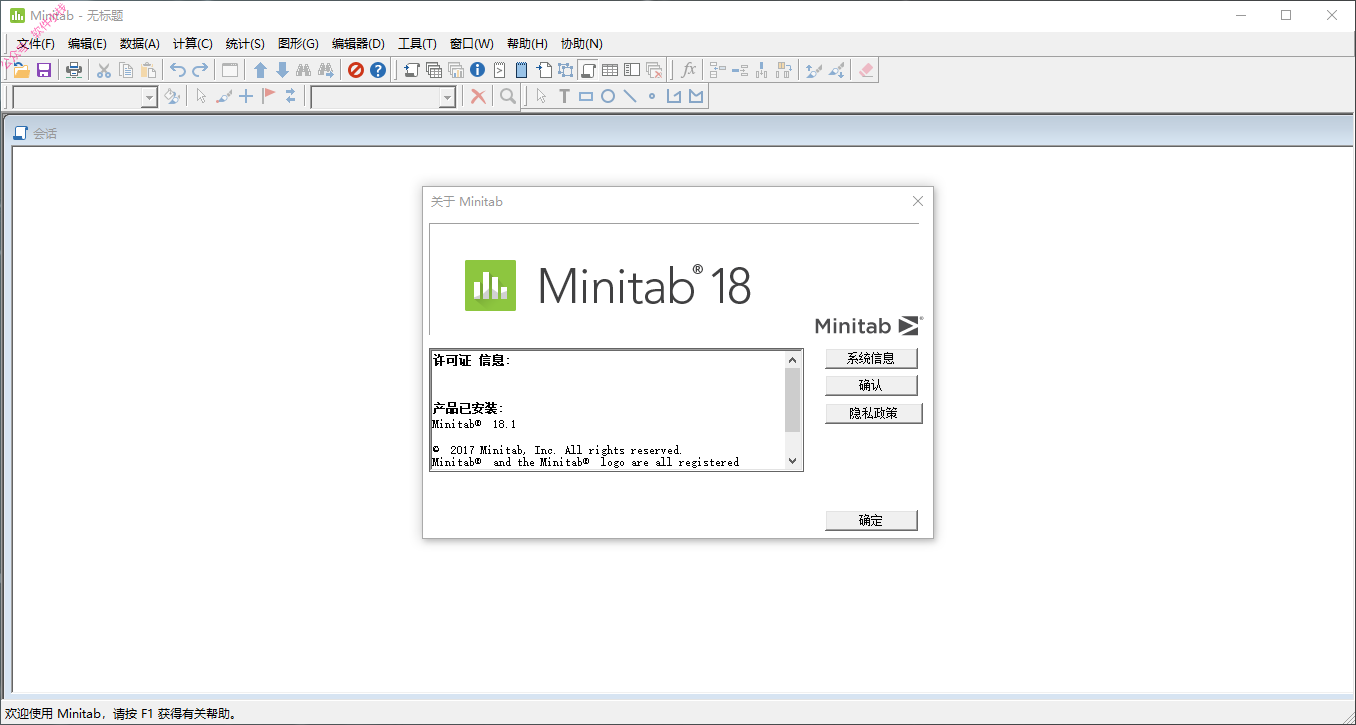Click the up arrow Previous Command icon

(260, 70)
